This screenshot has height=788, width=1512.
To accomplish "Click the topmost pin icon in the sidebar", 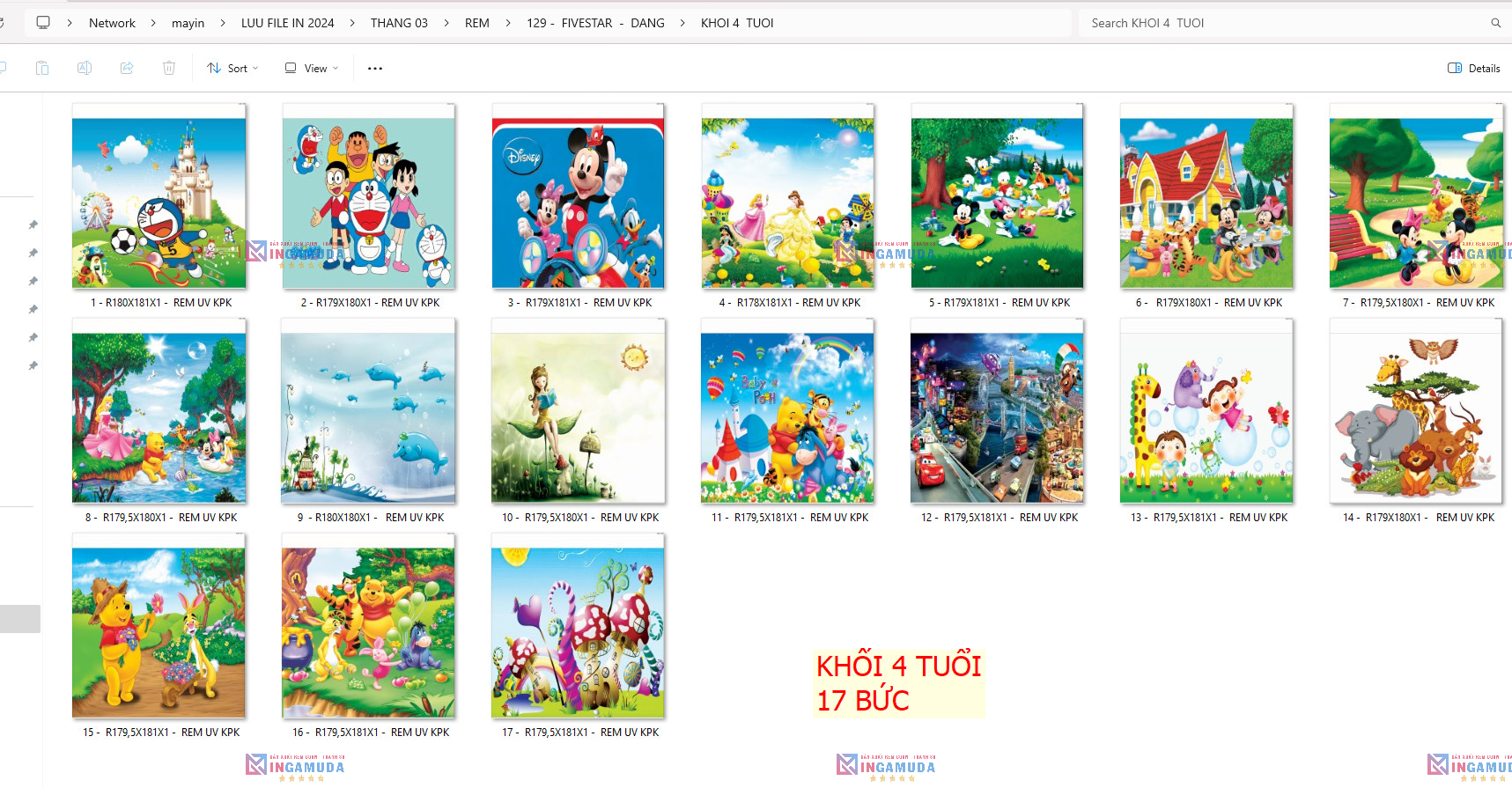I will click(x=33, y=225).
